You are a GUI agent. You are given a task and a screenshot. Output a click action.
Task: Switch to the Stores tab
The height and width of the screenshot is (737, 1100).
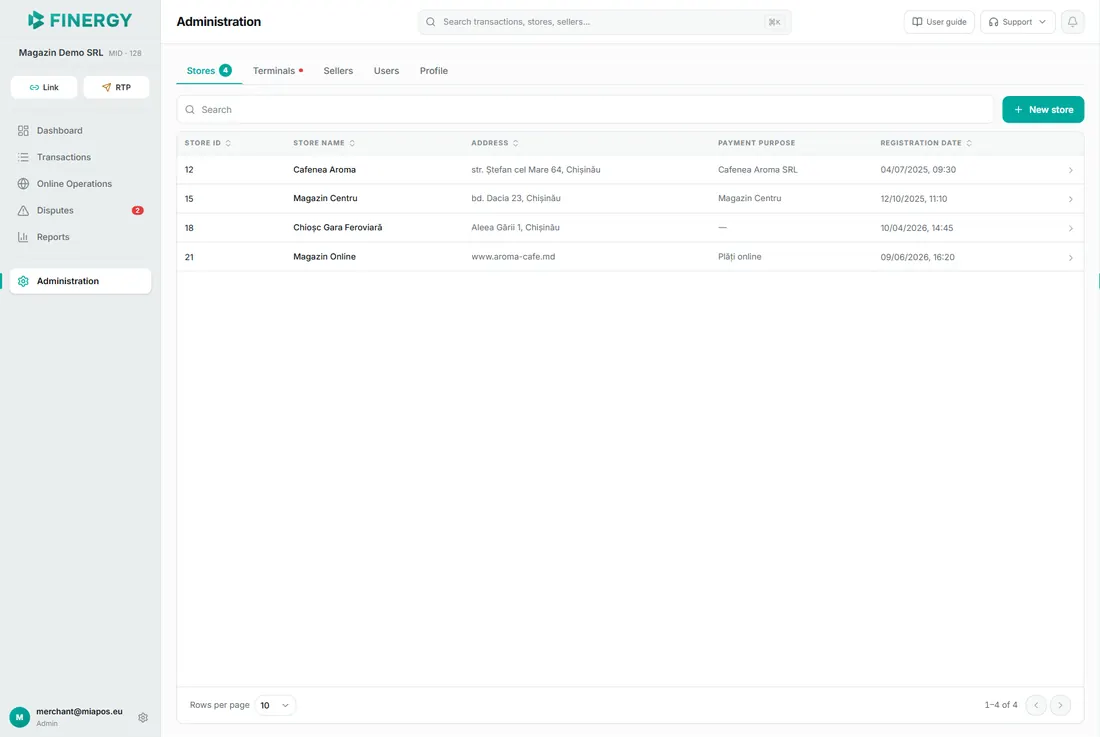click(x=208, y=71)
